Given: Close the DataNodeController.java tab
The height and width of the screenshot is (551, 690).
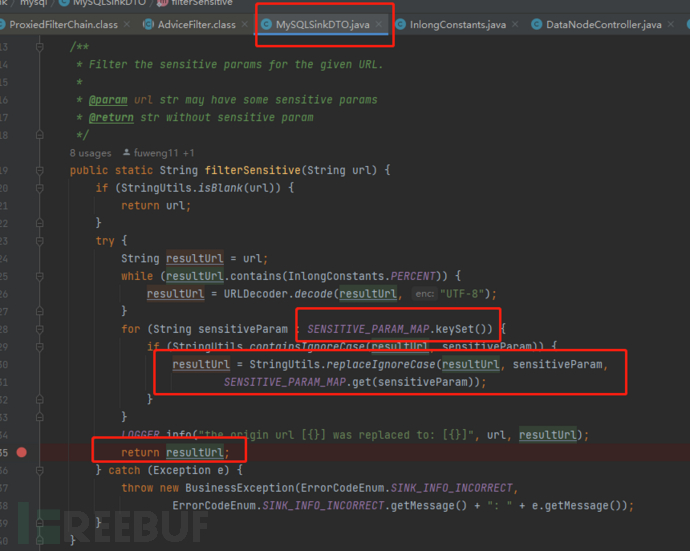Looking at the screenshot, I should pos(671,24).
